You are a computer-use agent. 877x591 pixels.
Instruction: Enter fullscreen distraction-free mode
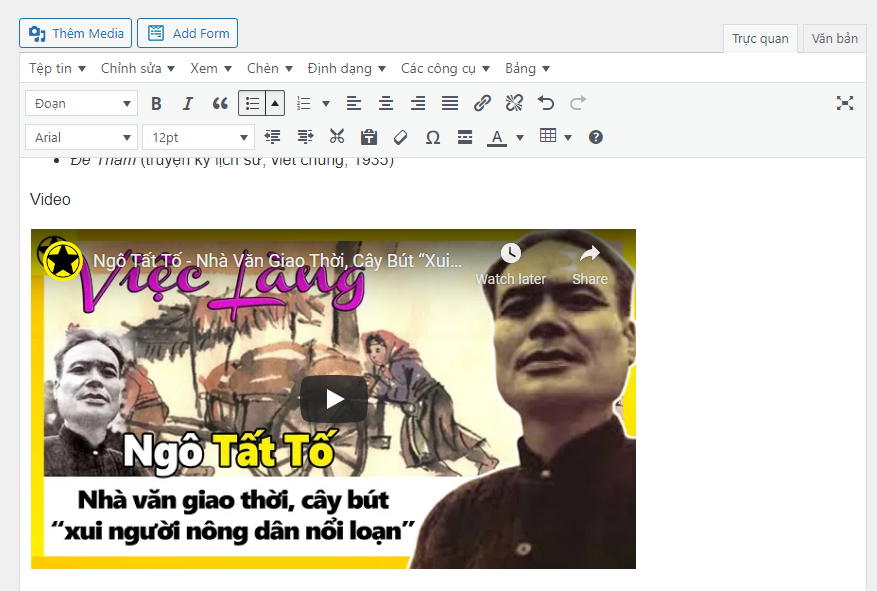pos(845,103)
